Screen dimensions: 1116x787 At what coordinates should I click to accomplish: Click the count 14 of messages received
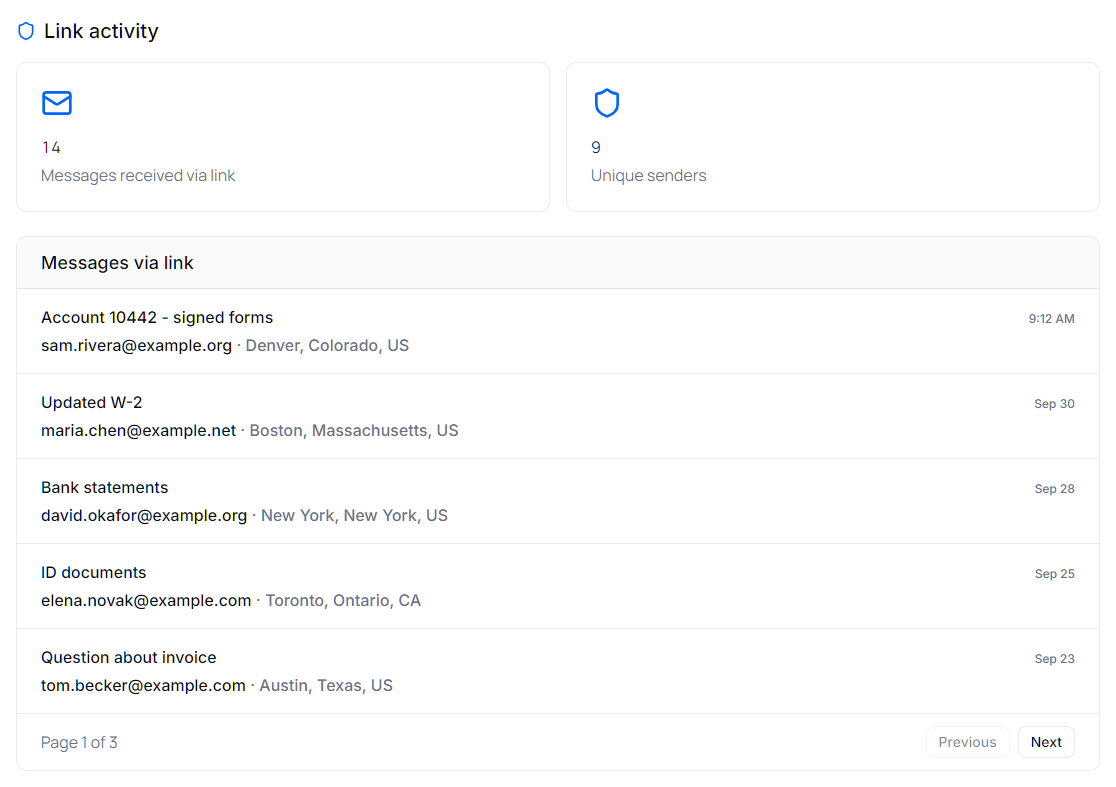pos(51,148)
